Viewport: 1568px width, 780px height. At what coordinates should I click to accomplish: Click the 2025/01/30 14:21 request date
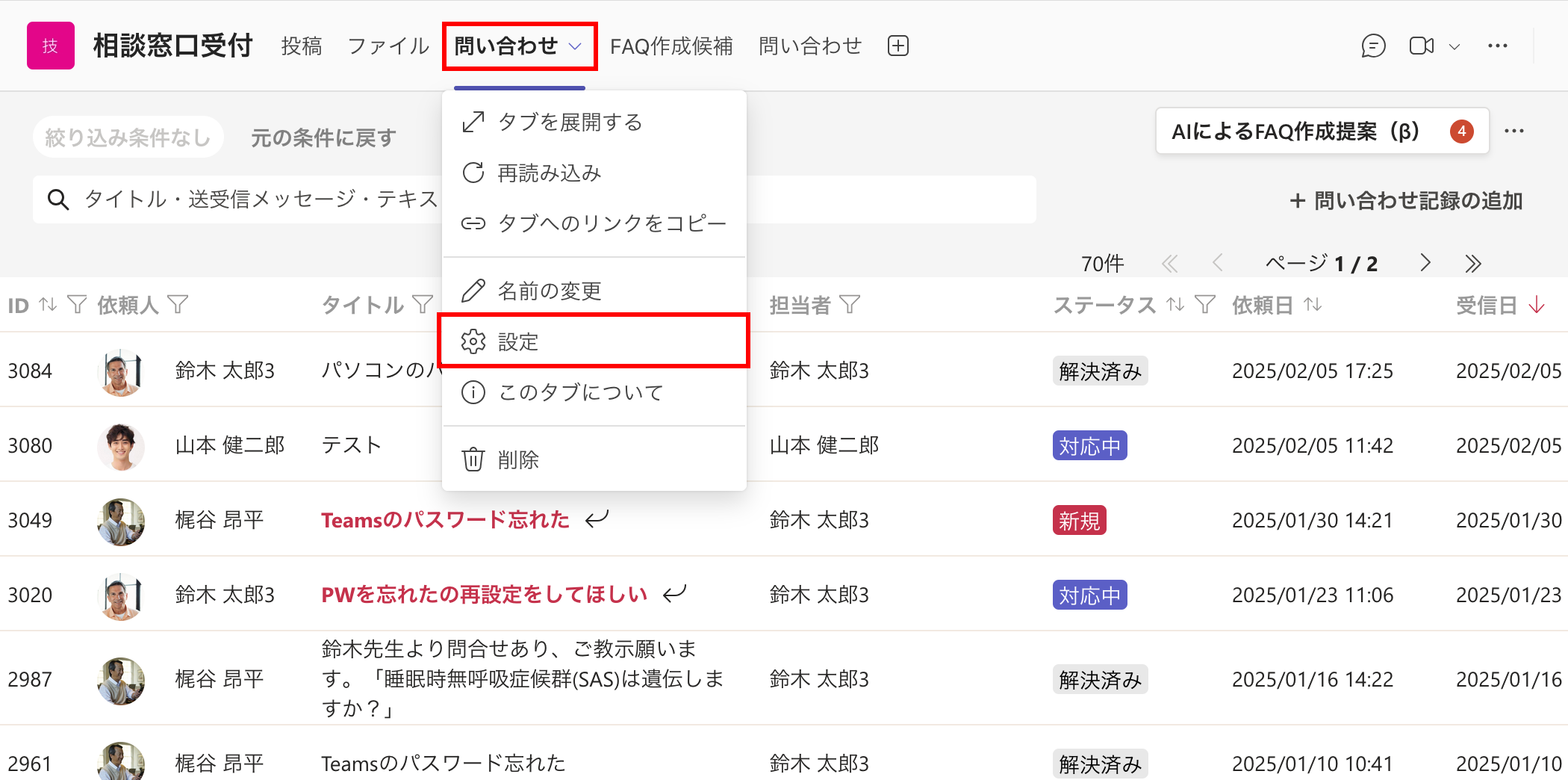(x=1313, y=520)
